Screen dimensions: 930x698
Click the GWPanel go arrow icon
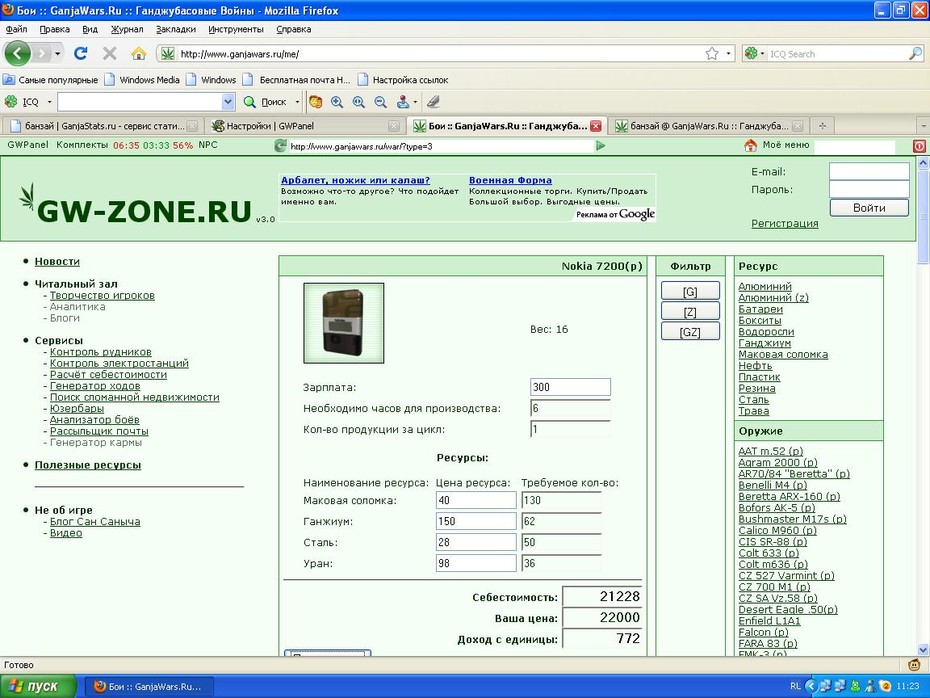[x=600, y=145]
